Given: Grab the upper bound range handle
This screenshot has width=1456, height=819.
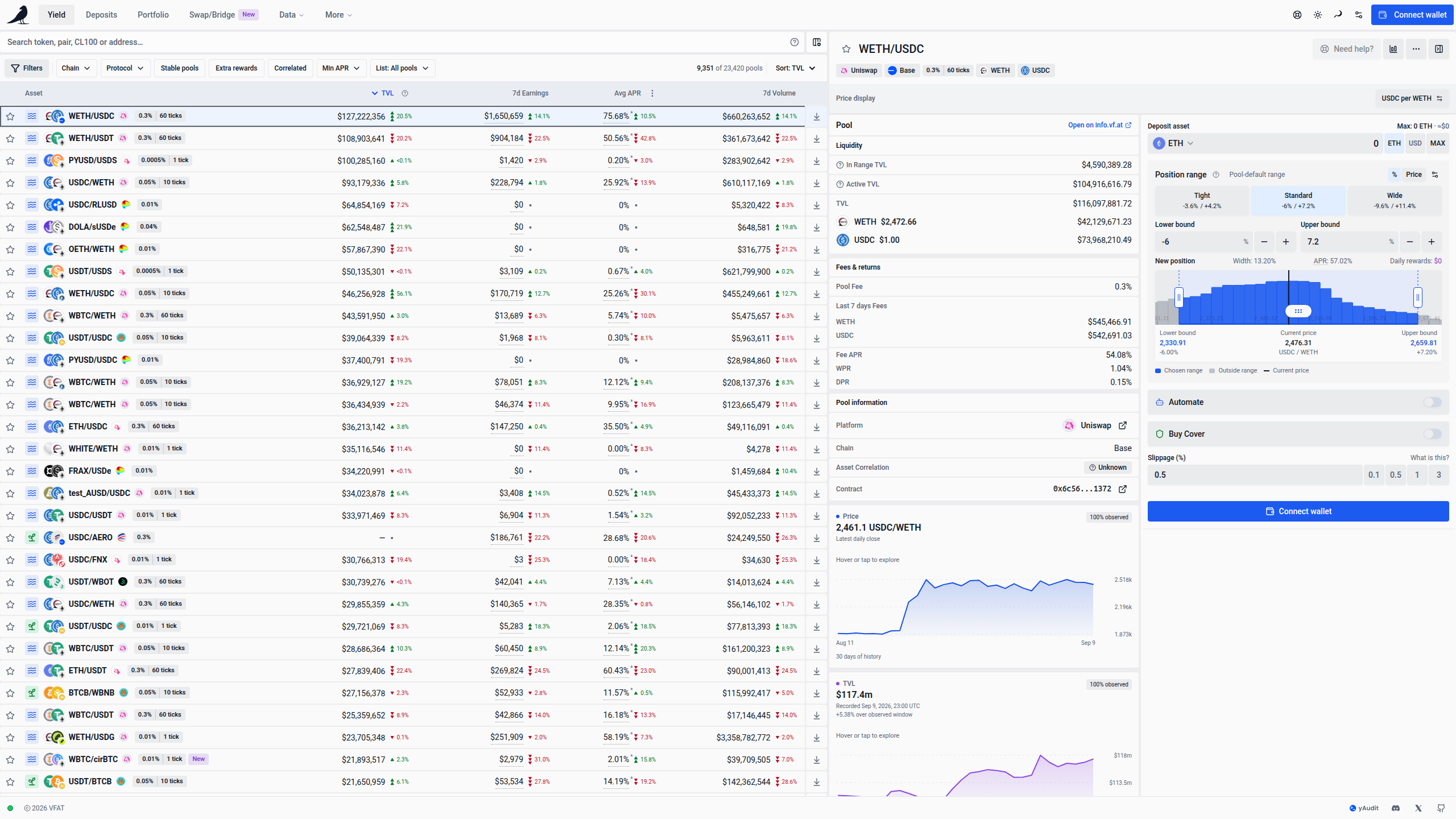Looking at the screenshot, I should tap(1418, 297).
